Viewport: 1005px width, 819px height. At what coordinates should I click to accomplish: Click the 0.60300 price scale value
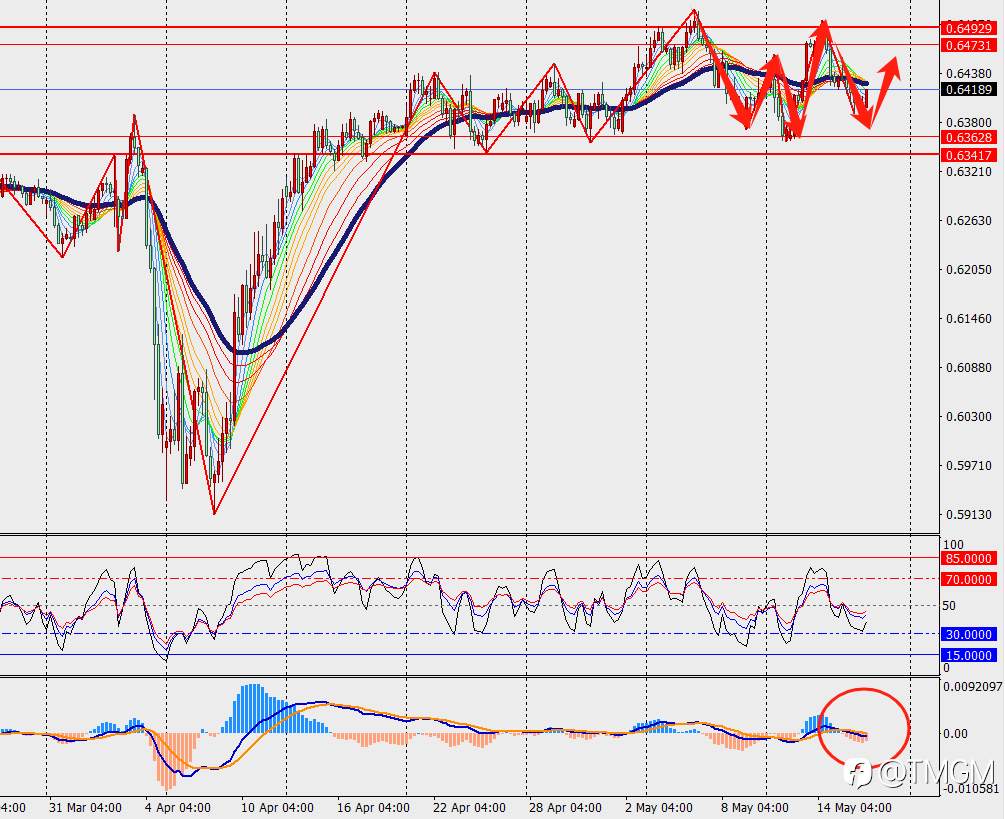click(968, 417)
